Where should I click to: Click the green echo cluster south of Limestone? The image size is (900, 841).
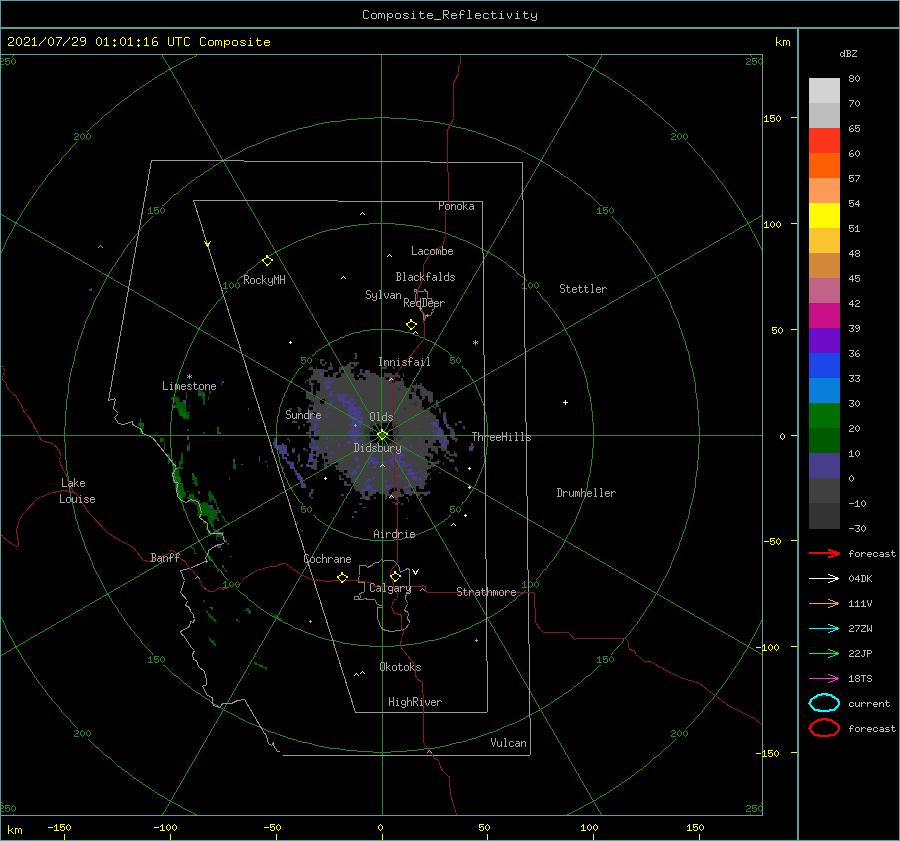point(181,408)
